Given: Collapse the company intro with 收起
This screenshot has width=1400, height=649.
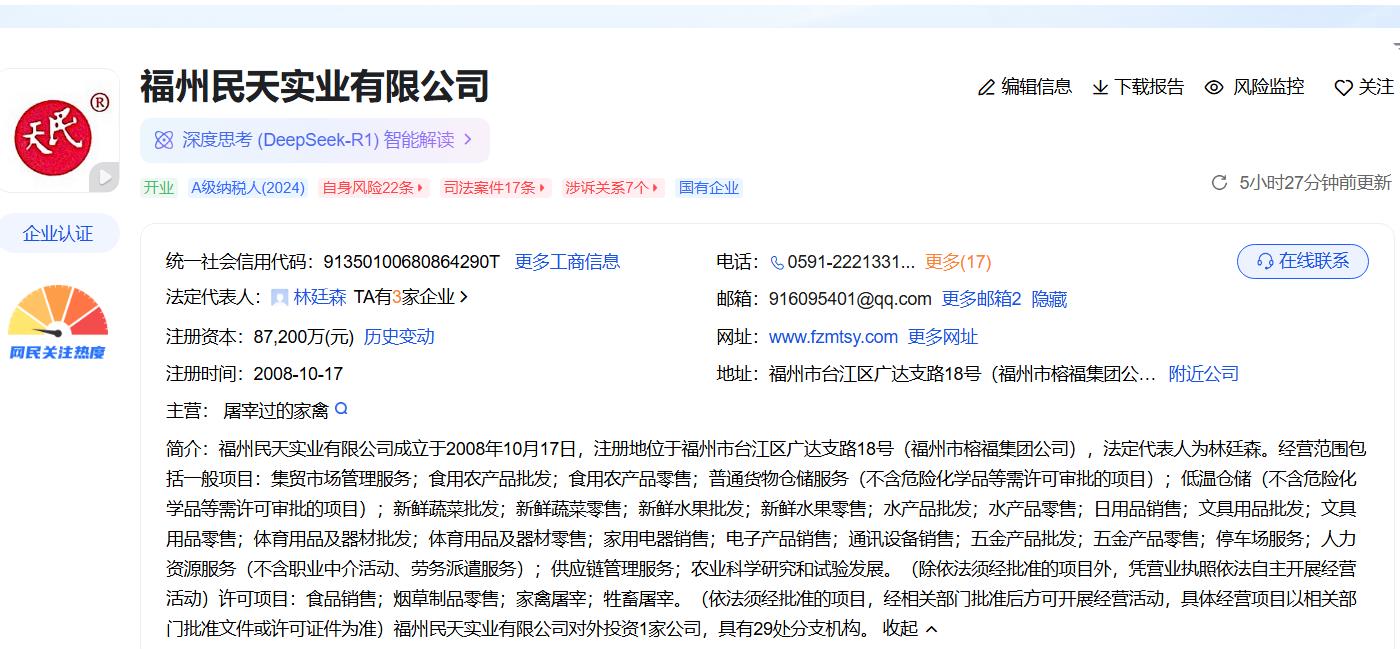Looking at the screenshot, I should pyautogui.click(x=910, y=628).
